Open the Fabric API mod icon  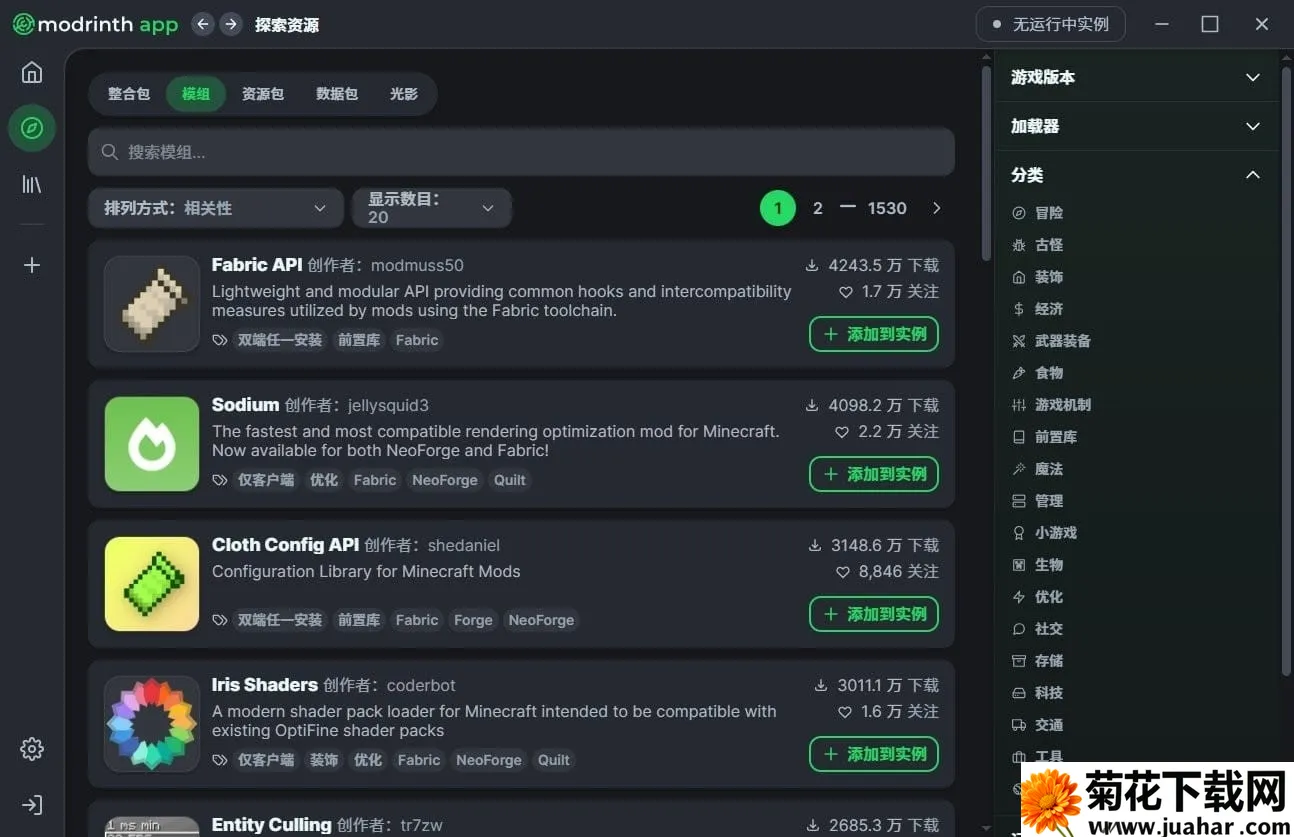point(152,304)
